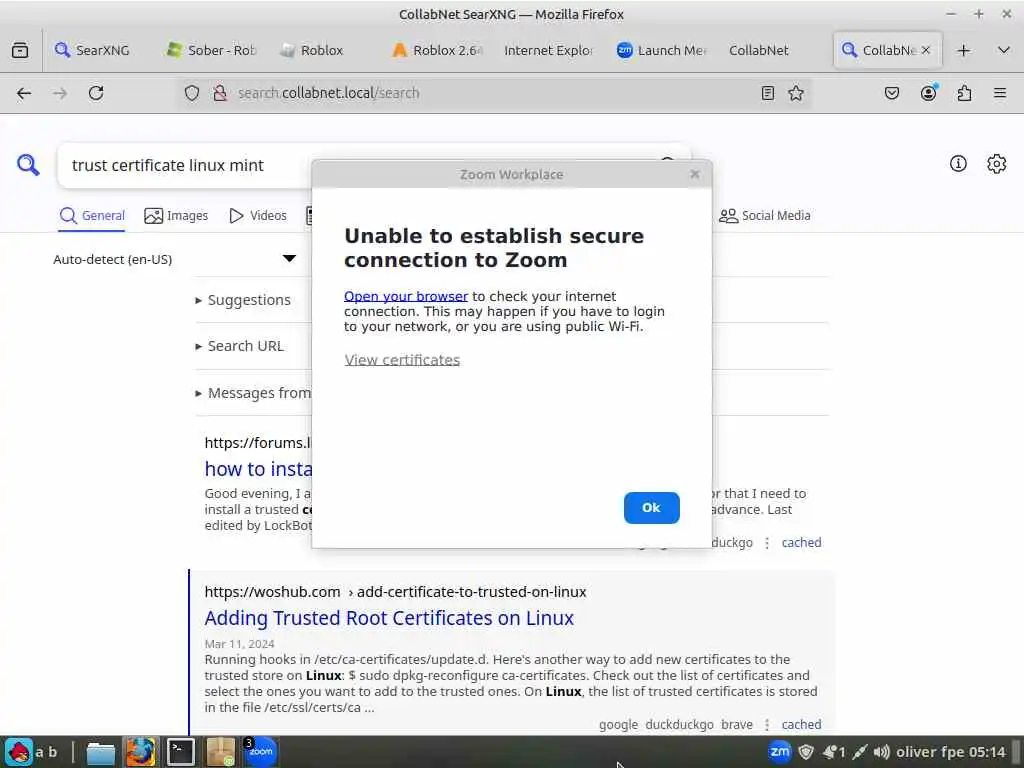
Task: Open cached link for forum result
Action: point(801,542)
